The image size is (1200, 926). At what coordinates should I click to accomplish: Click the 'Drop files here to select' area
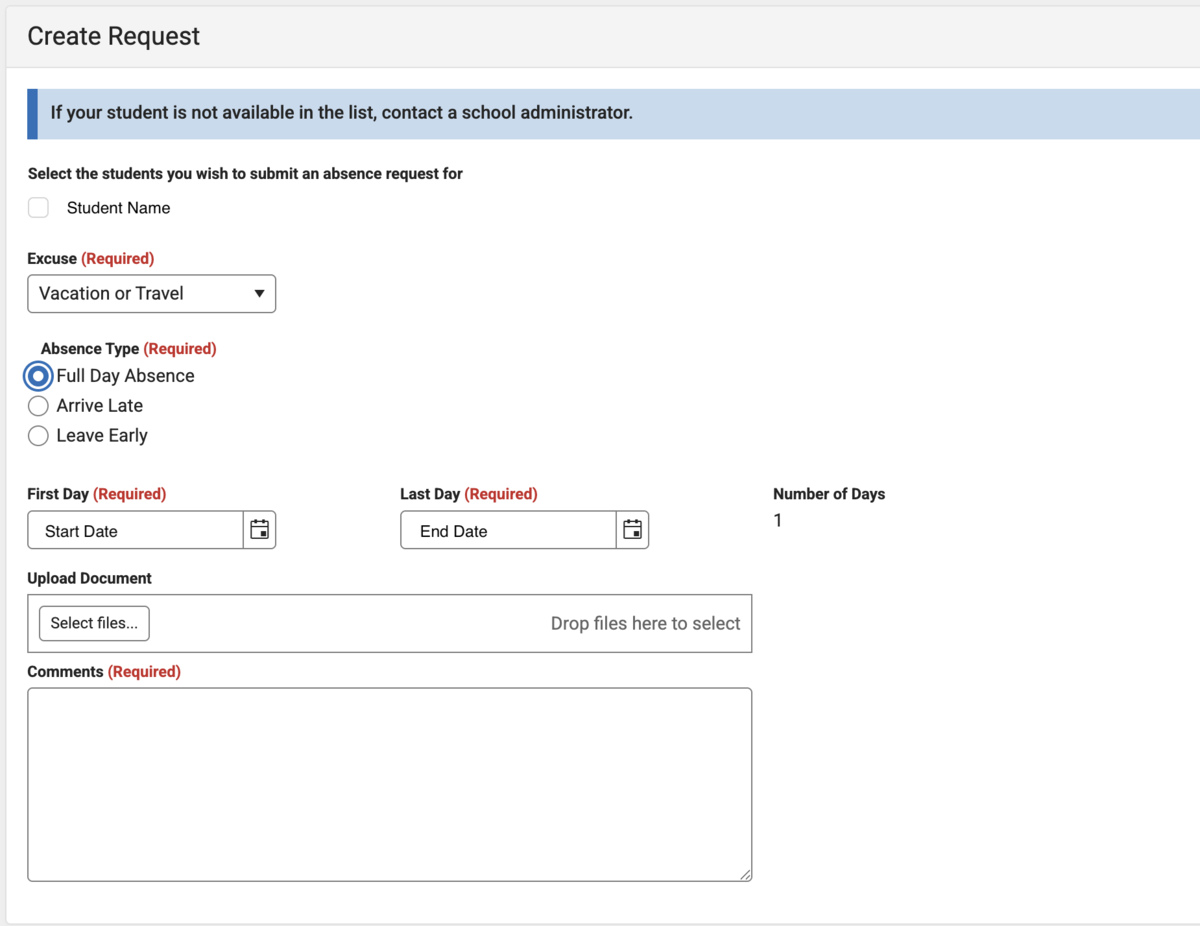[645, 624]
